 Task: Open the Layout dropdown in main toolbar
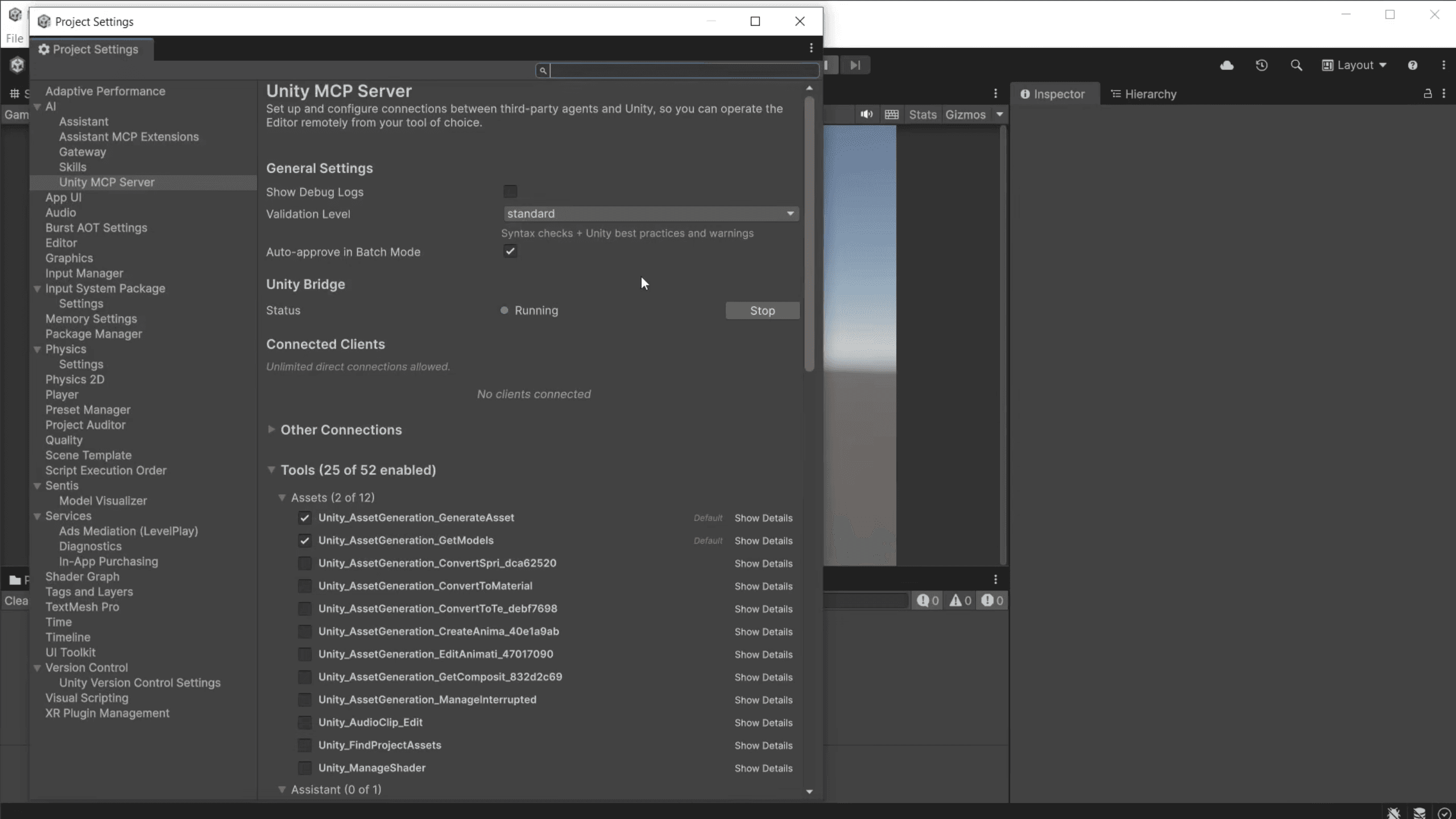click(1354, 65)
